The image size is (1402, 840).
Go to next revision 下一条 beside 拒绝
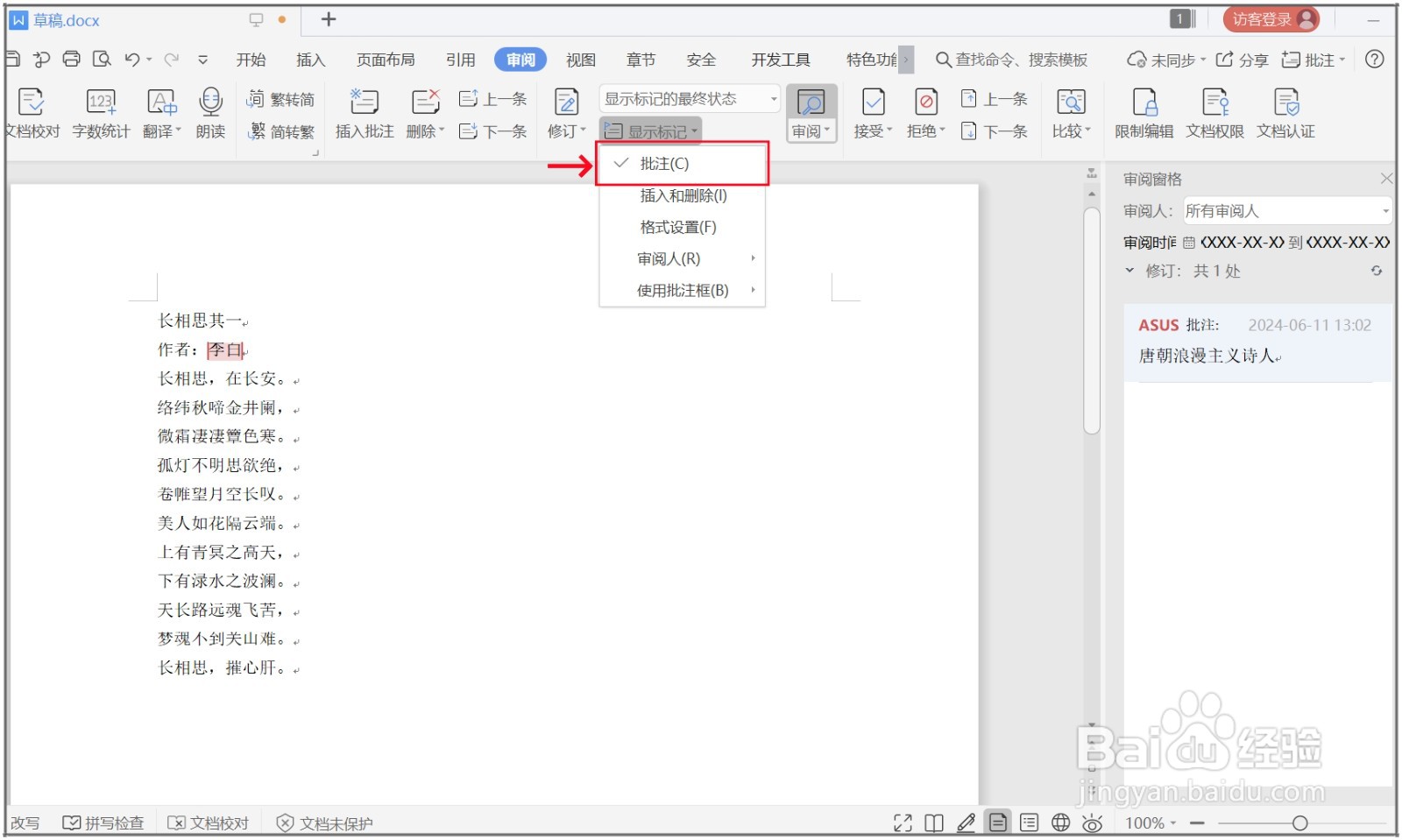(994, 131)
